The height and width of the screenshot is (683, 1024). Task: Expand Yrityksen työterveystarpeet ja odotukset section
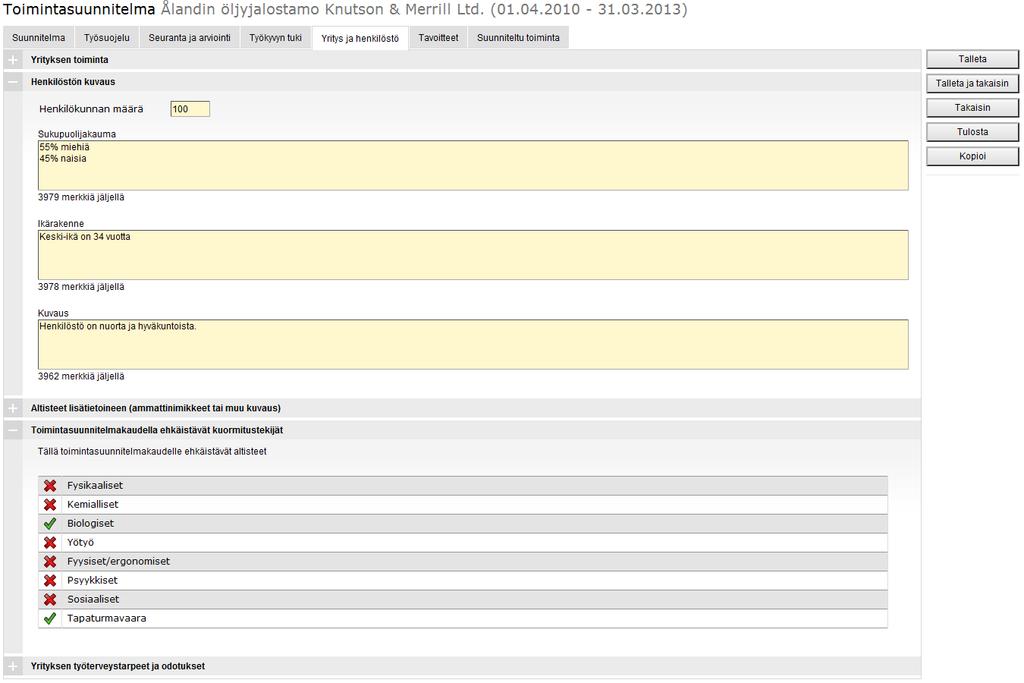coord(13,666)
